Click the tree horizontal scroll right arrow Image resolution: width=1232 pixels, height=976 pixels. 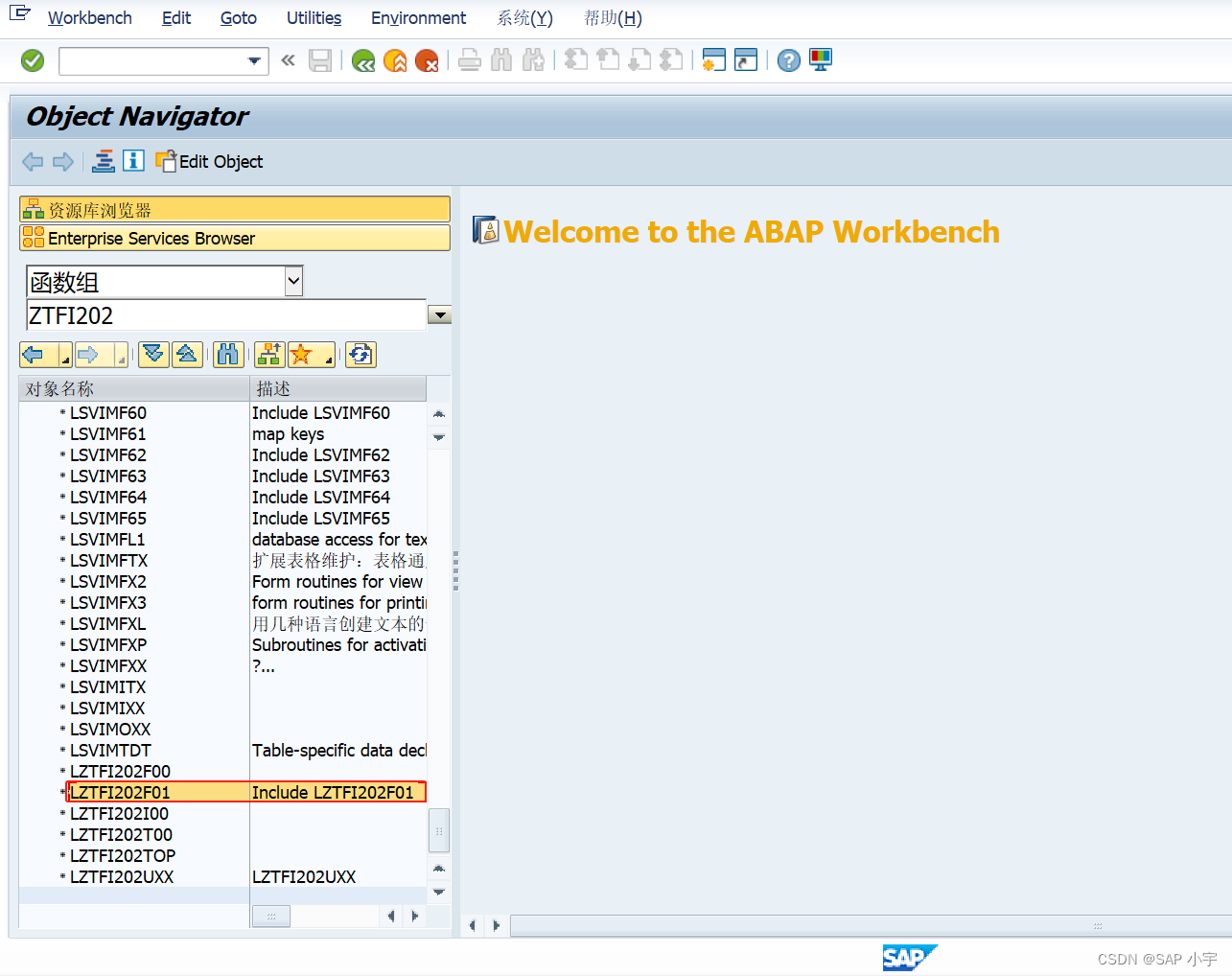click(x=415, y=916)
